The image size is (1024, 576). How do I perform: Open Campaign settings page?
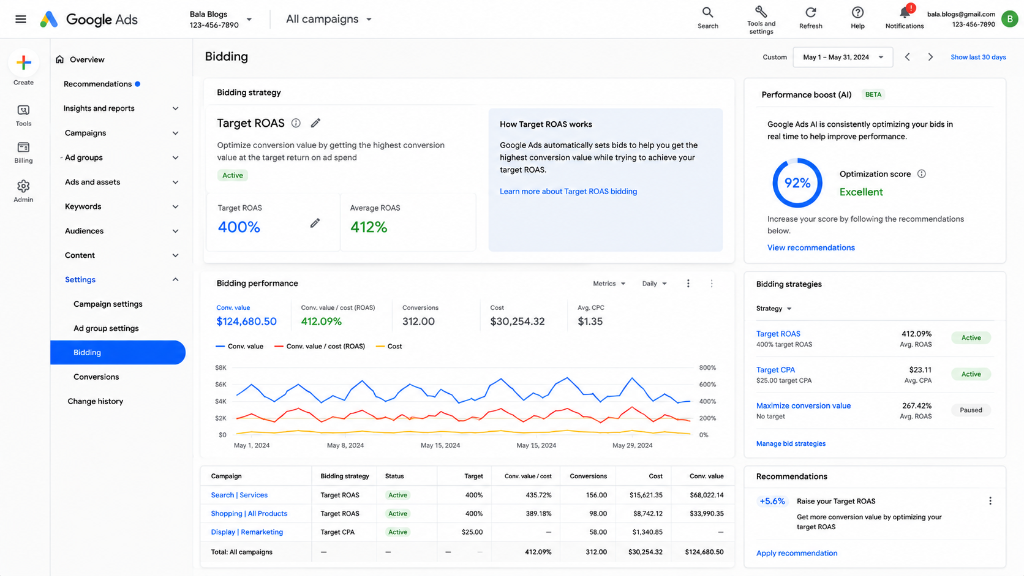click(x=108, y=304)
